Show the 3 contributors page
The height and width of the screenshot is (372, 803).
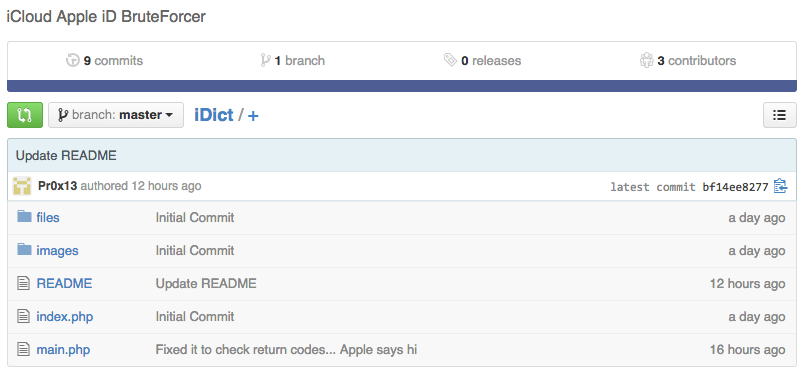pos(688,60)
